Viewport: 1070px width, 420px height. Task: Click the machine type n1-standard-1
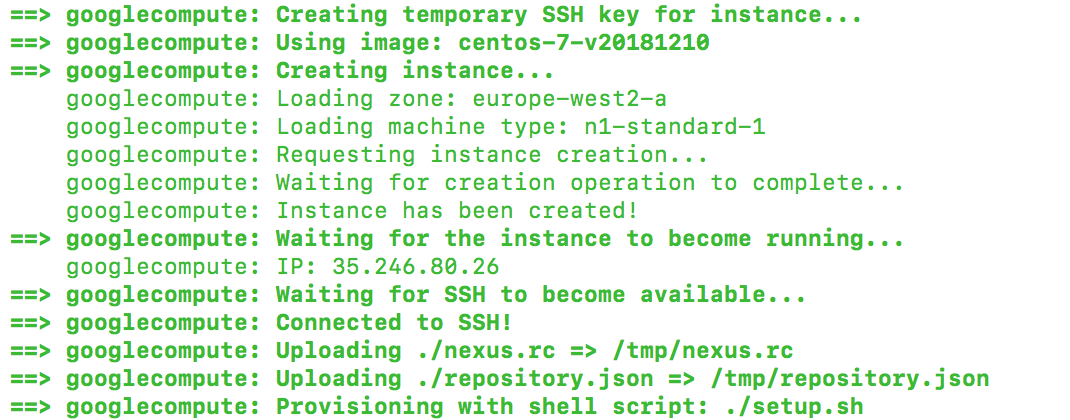tap(653, 127)
